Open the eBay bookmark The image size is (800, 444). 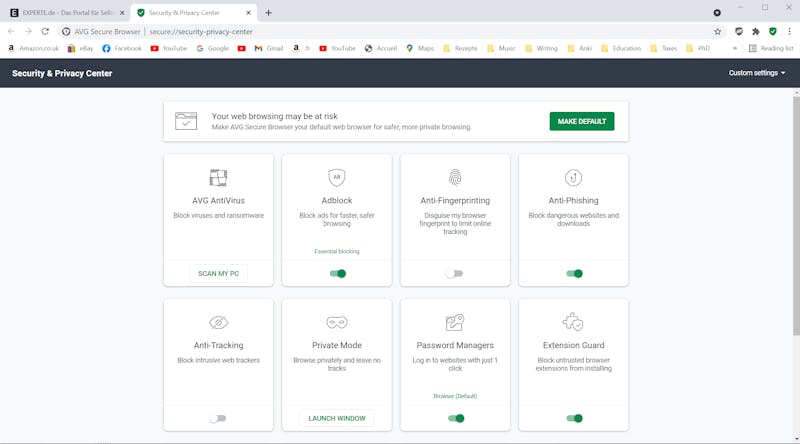click(x=81, y=48)
